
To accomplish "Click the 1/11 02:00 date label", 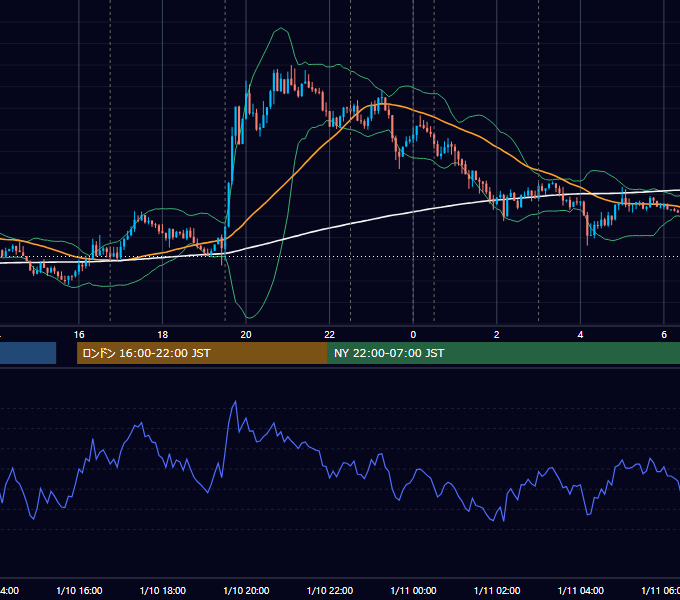I will click(x=497, y=590).
